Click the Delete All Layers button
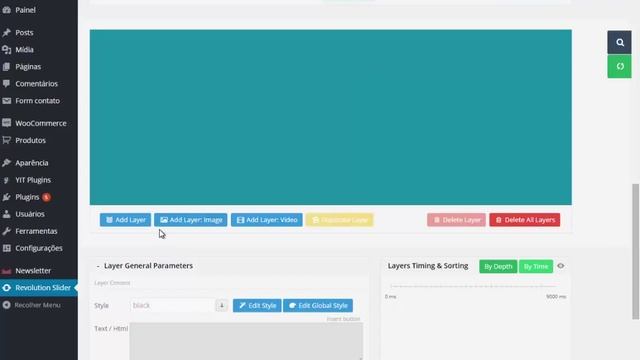Viewport: 640px width, 360px height. click(x=525, y=220)
